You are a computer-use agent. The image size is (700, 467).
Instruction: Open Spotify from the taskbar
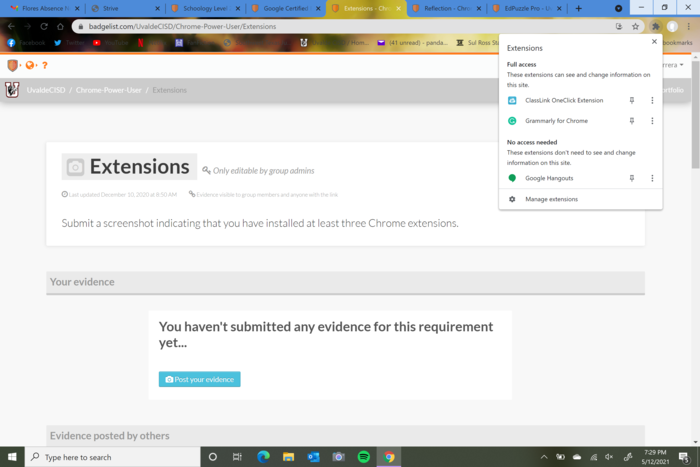pyautogui.click(x=364, y=457)
